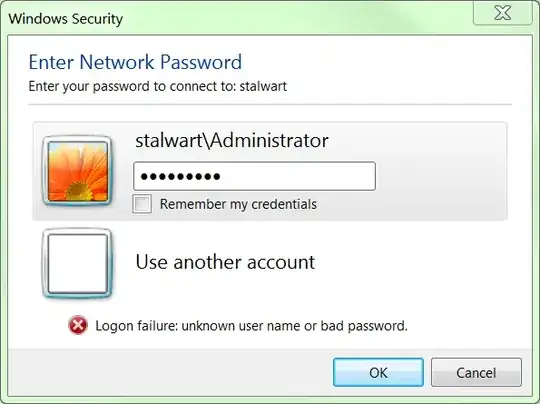Click the separator line below the subtitle
This screenshot has width=540, height=404.
point(270,104)
